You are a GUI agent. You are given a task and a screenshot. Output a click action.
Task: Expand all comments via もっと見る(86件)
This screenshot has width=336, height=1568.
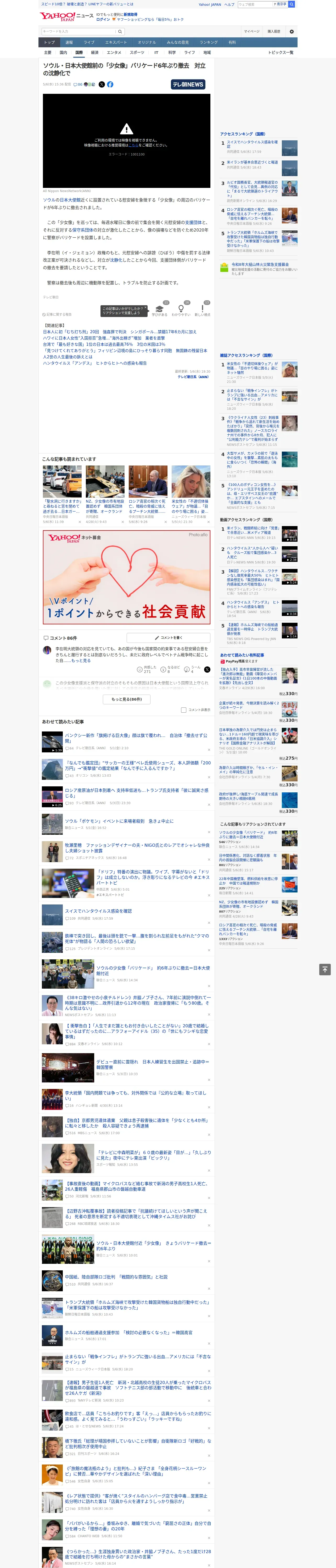coord(126,699)
